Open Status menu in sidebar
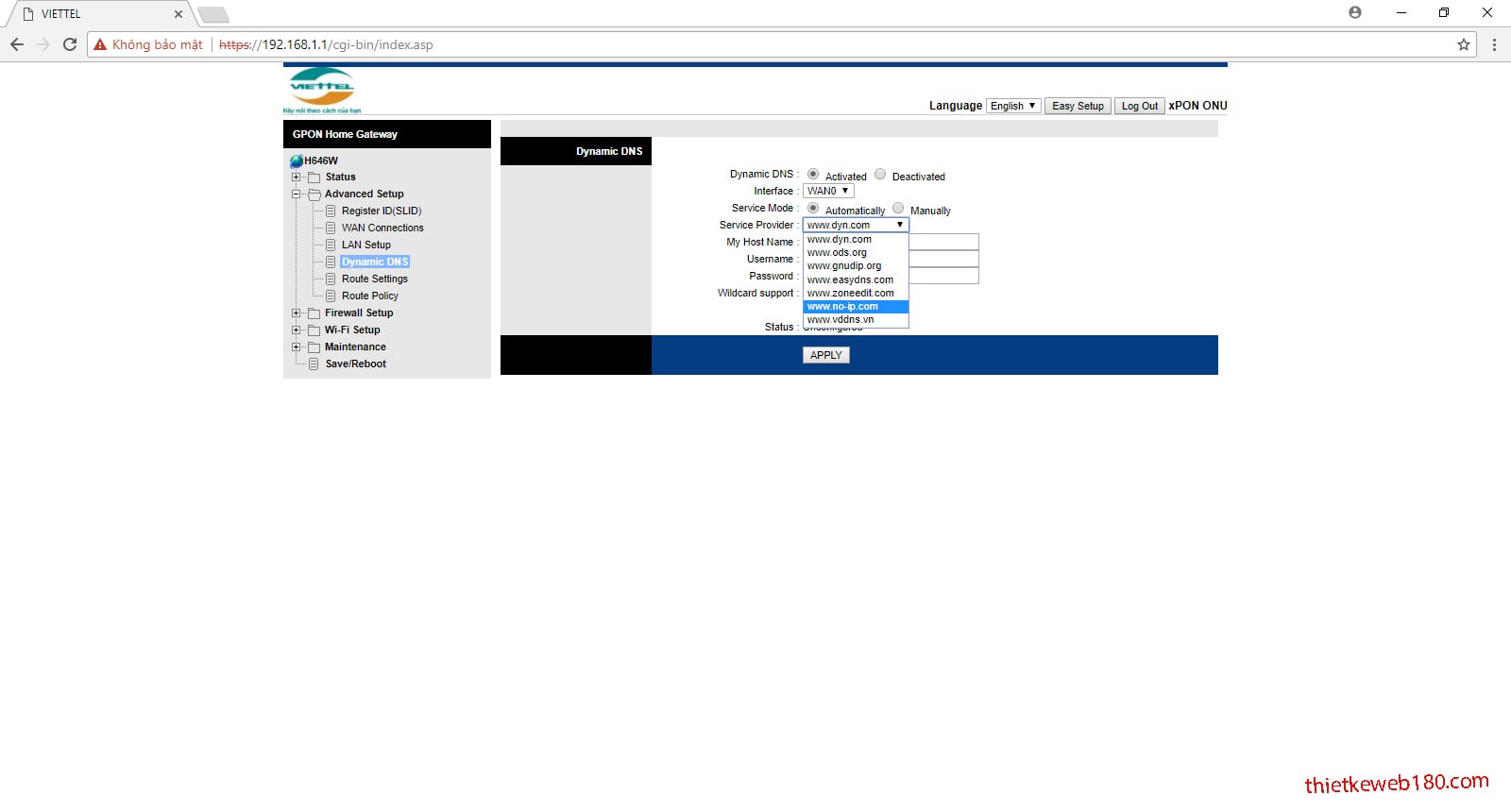Image resolution: width=1511 pixels, height=812 pixels. [x=341, y=178]
